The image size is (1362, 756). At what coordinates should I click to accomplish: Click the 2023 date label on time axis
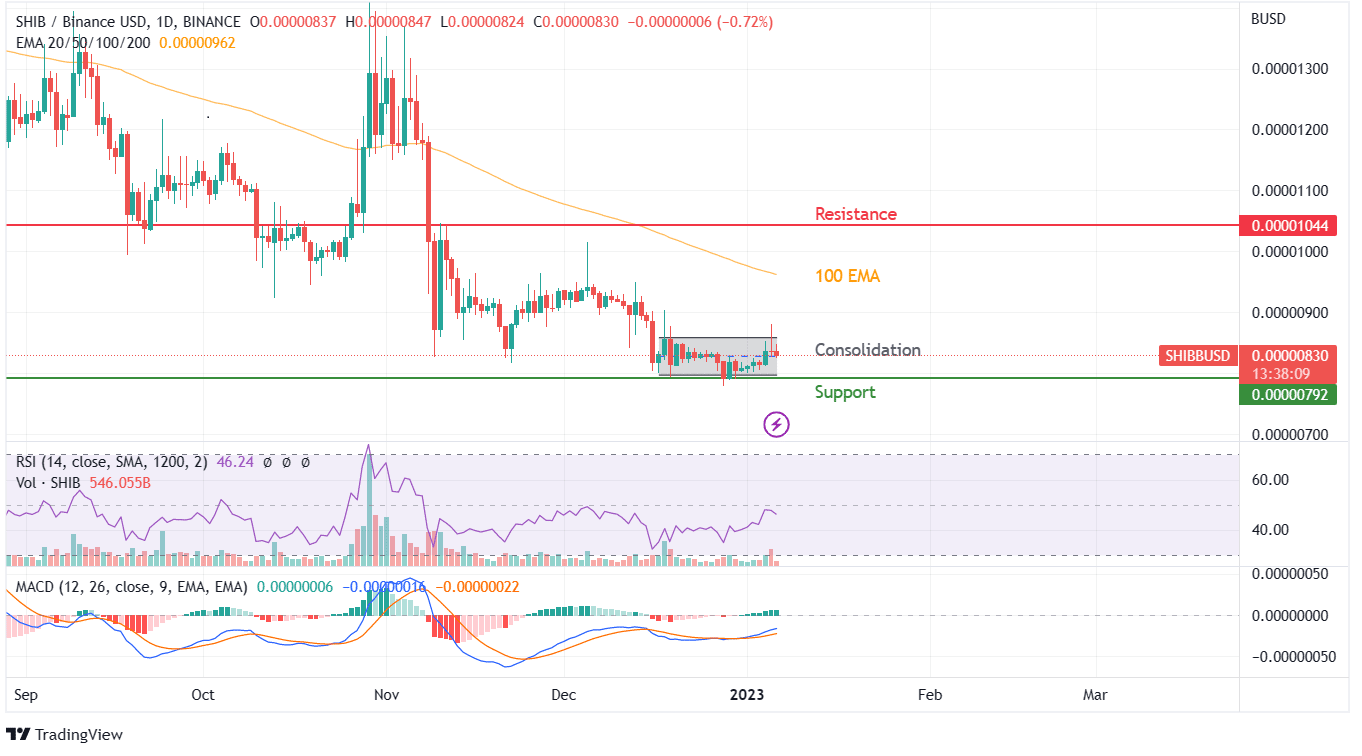click(x=747, y=694)
